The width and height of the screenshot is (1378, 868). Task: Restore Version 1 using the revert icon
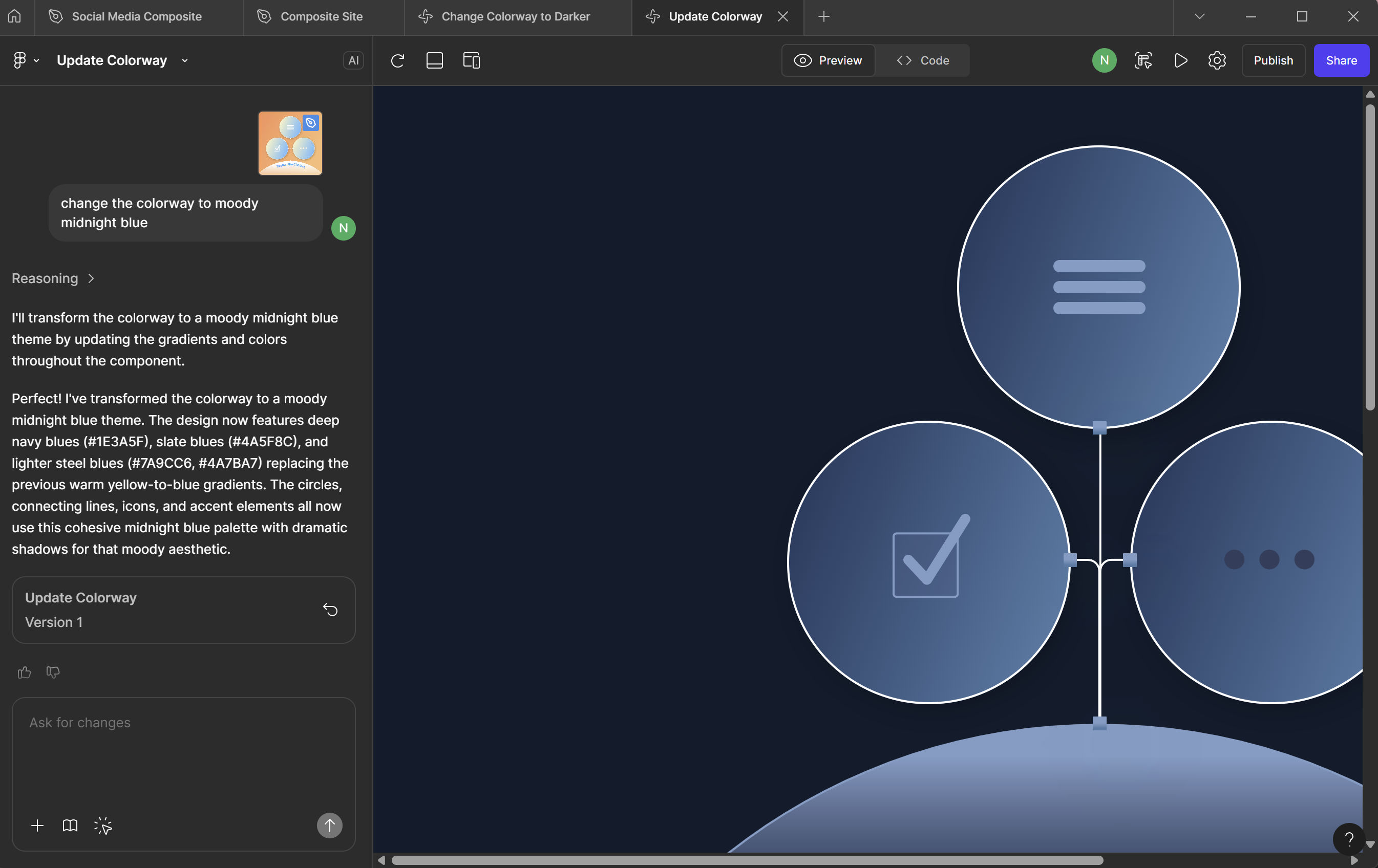(x=330, y=610)
